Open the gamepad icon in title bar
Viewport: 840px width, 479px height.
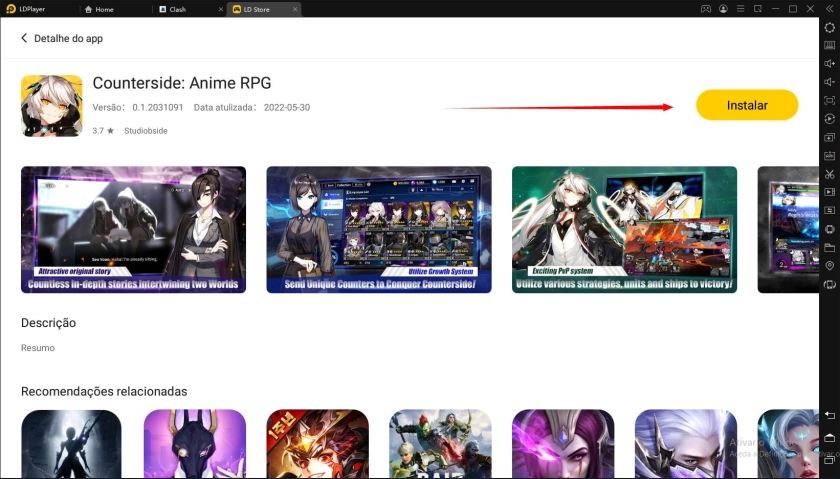point(705,9)
